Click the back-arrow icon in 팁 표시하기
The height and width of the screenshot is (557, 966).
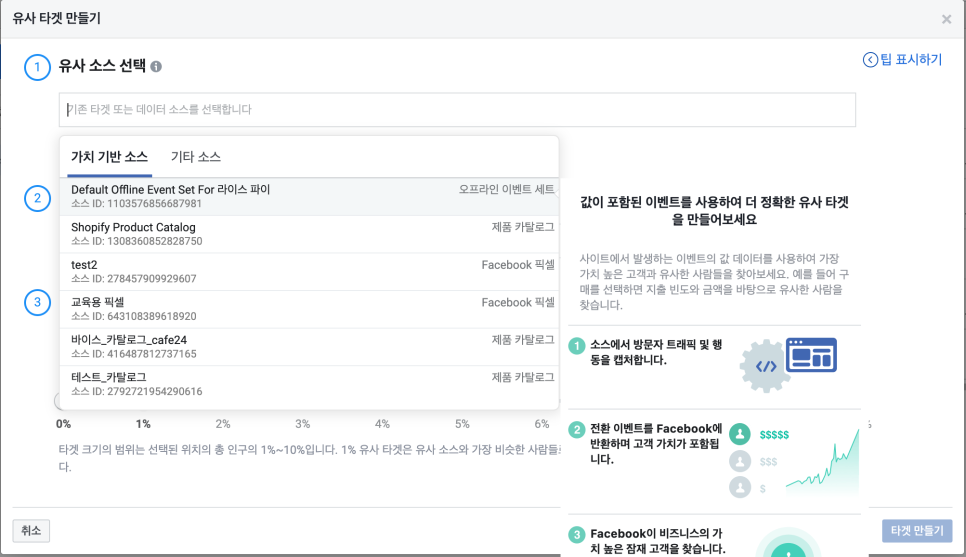coord(870,60)
